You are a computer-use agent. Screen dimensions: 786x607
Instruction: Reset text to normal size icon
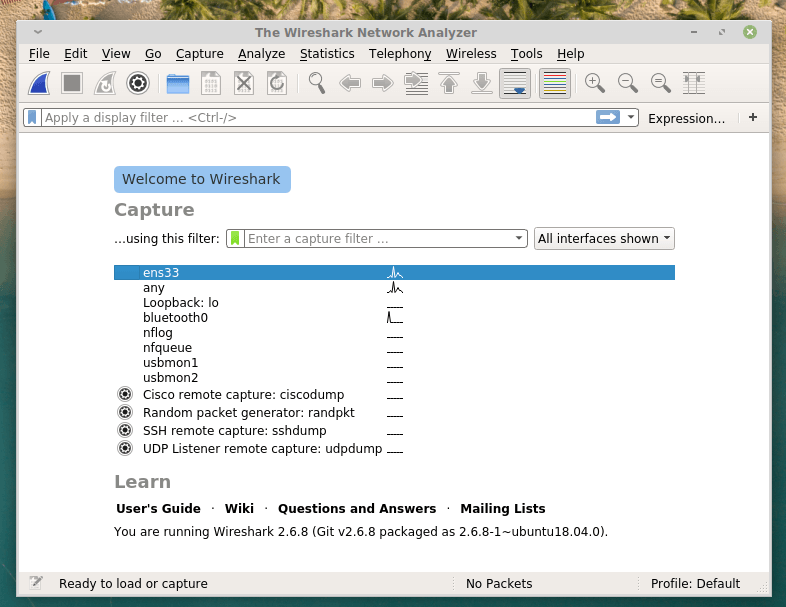click(661, 83)
